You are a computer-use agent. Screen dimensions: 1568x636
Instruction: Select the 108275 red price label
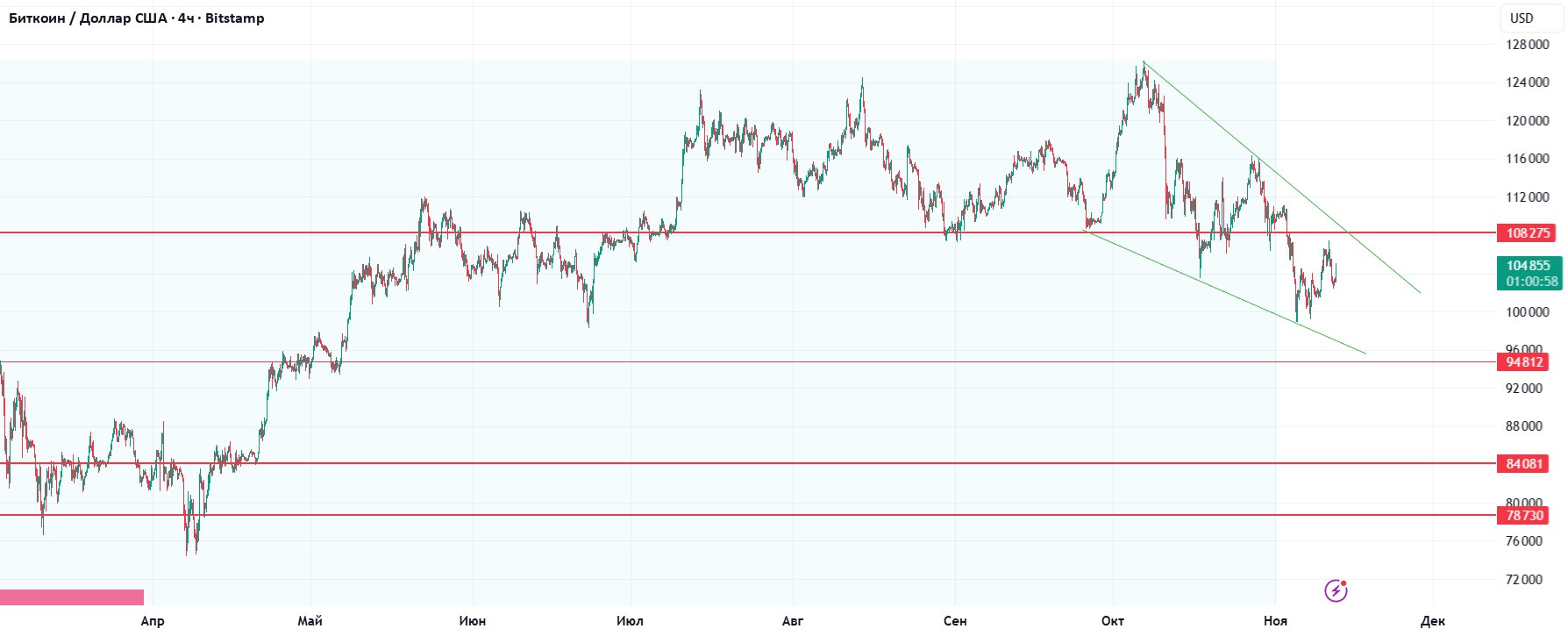coord(1529,233)
